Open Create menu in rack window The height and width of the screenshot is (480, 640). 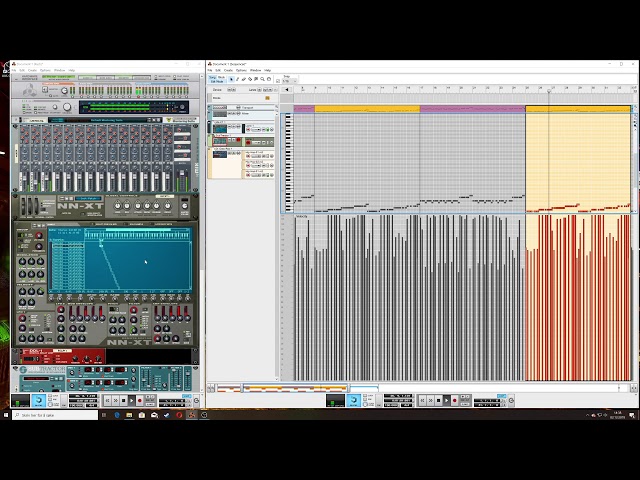coord(32,70)
